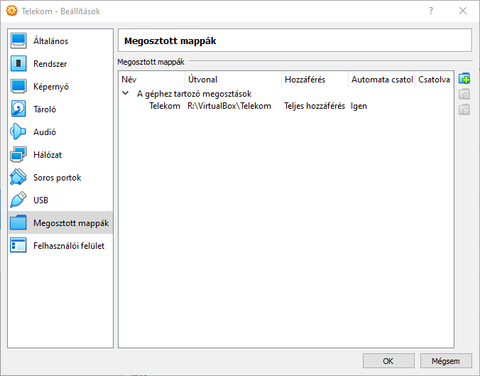This screenshot has width=480, height=376.
Task: Click the question mark help button
Action: pyautogui.click(x=431, y=11)
